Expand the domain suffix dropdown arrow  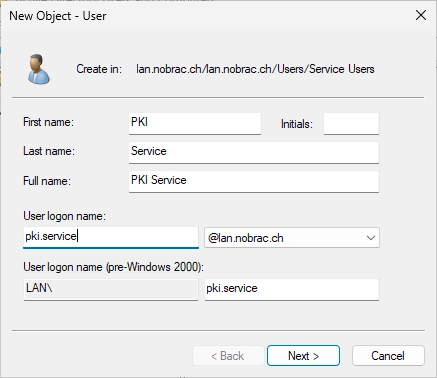pyautogui.click(x=371, y=238)
